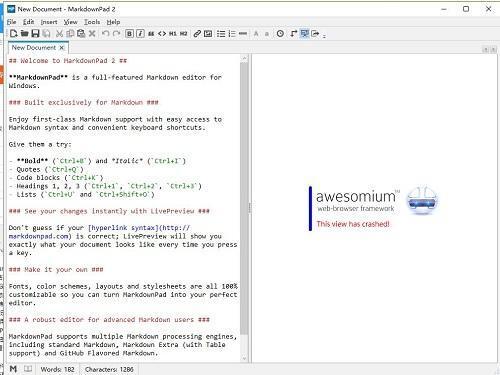Apply Heading 1 with H1 icon
Screen dimensions: 500x375
[x=173, y=34]
